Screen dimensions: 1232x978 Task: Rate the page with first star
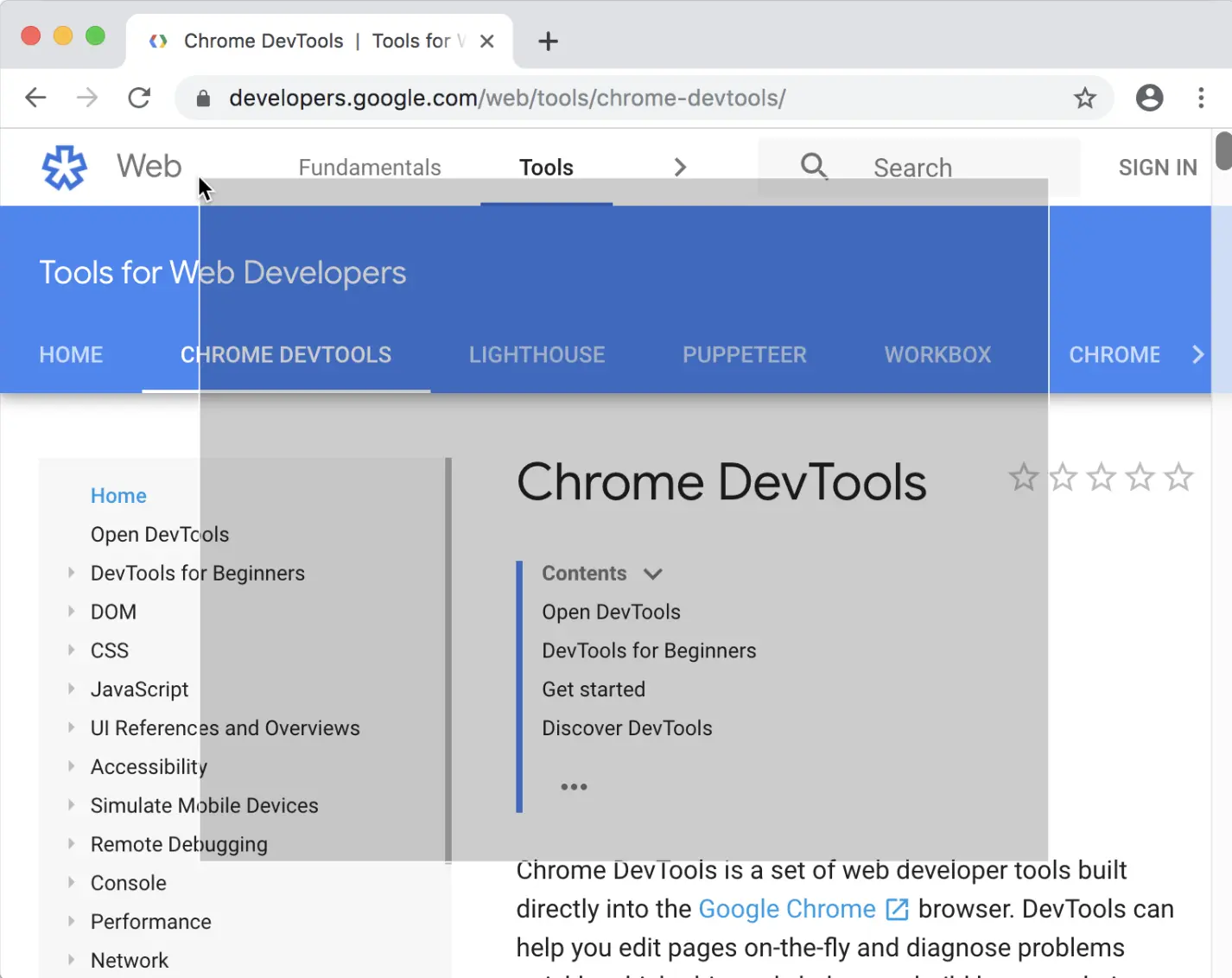[1024, 477]
